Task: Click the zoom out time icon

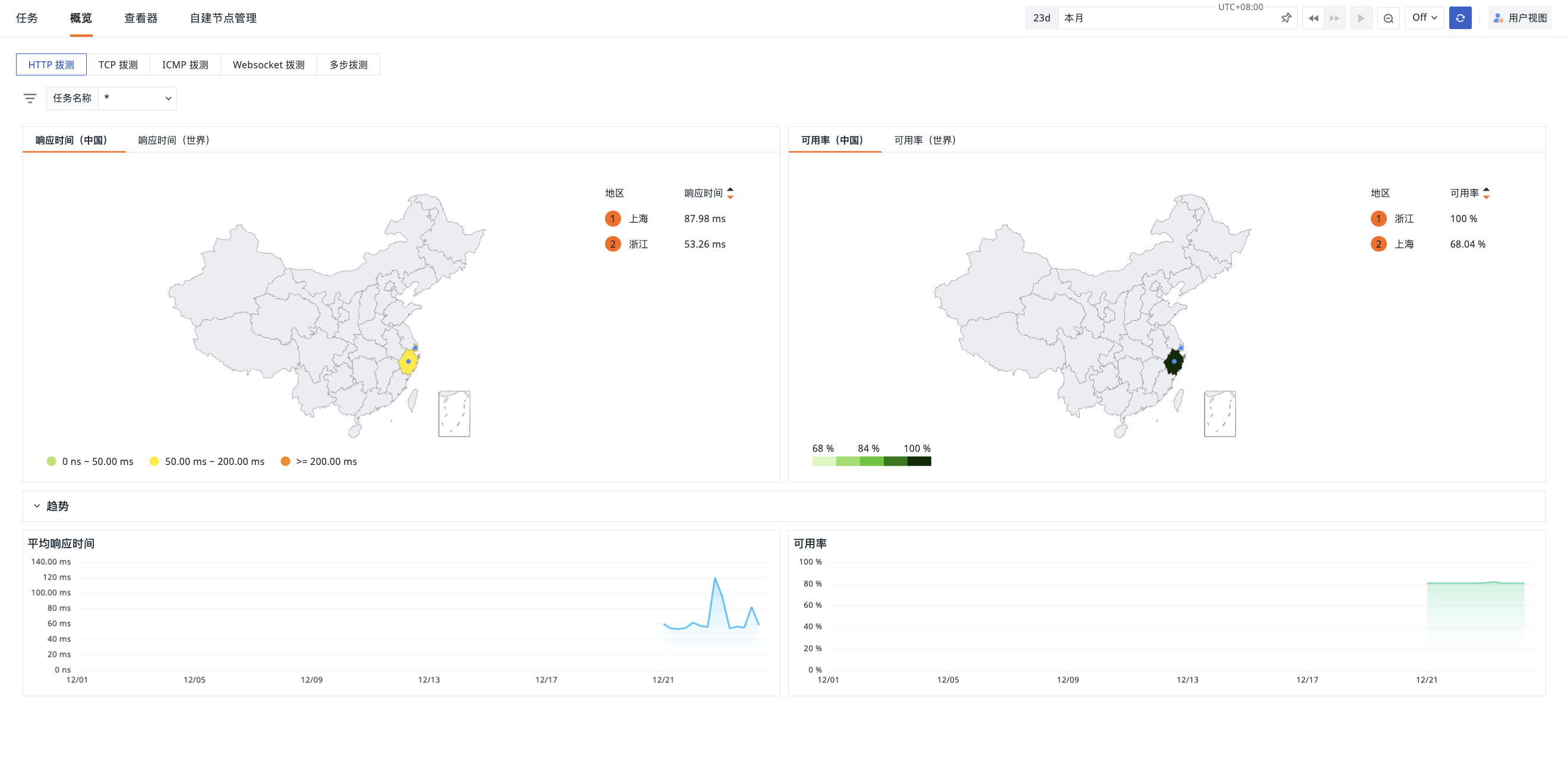Action: pos(1389,18)
